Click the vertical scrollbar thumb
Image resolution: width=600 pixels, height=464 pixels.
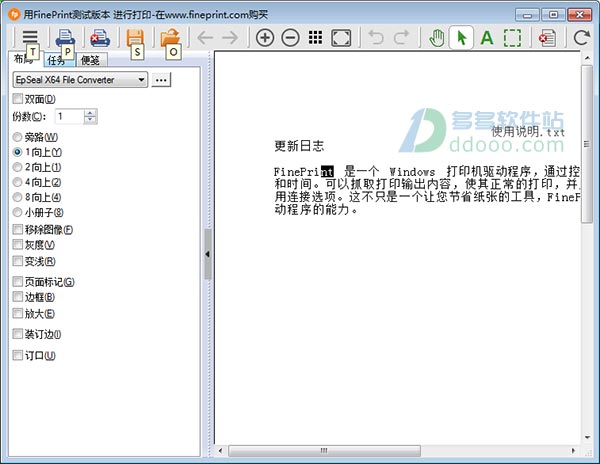point(587,144)
